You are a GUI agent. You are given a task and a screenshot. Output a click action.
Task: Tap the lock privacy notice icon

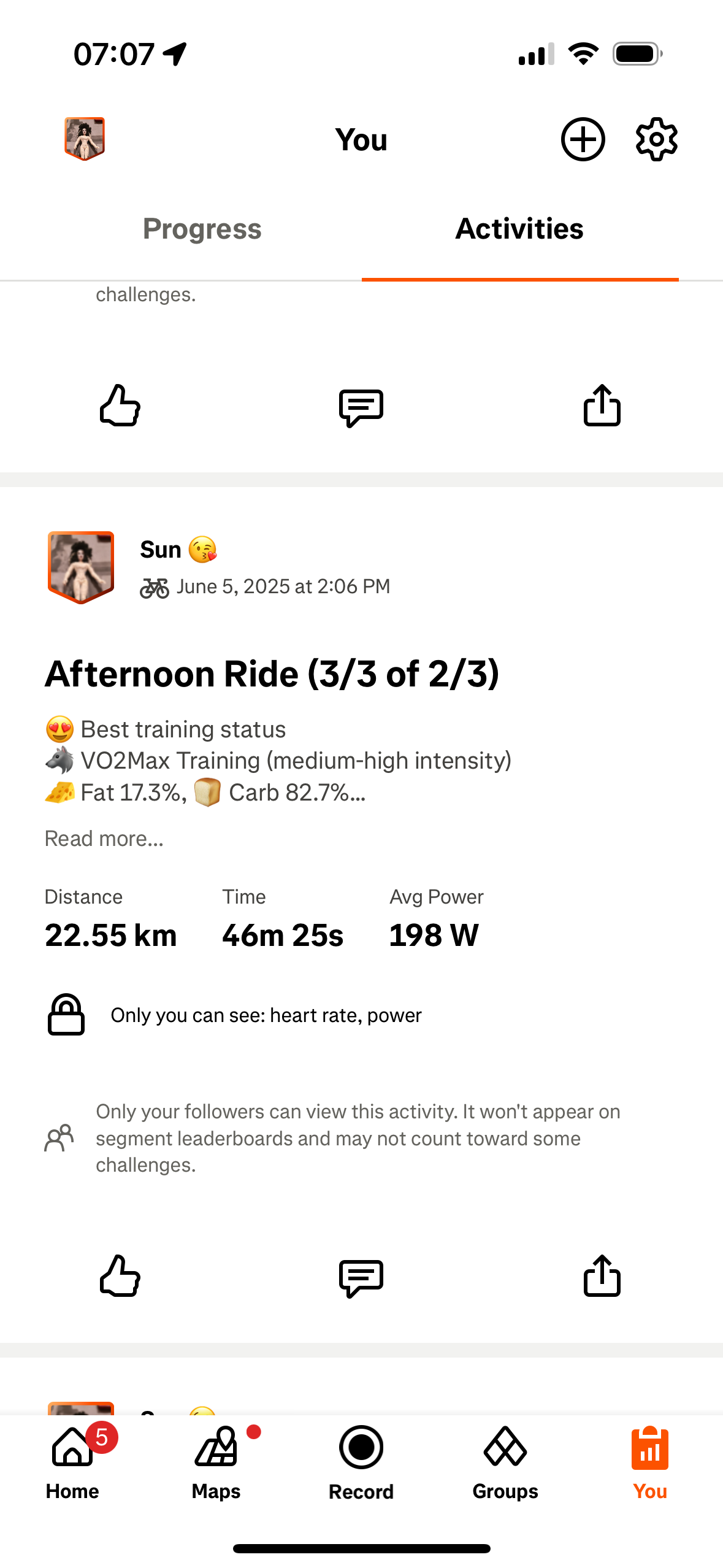[x=66, y=1015]
